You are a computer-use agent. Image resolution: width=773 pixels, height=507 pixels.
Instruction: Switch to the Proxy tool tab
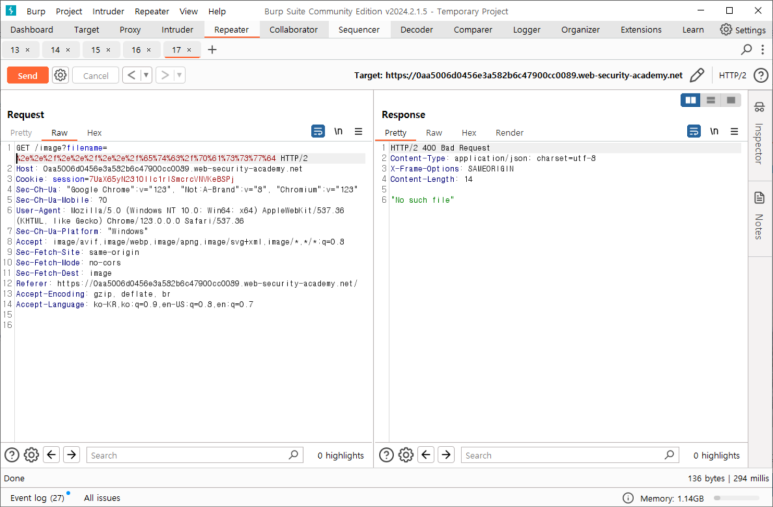[x=130, y=30]
